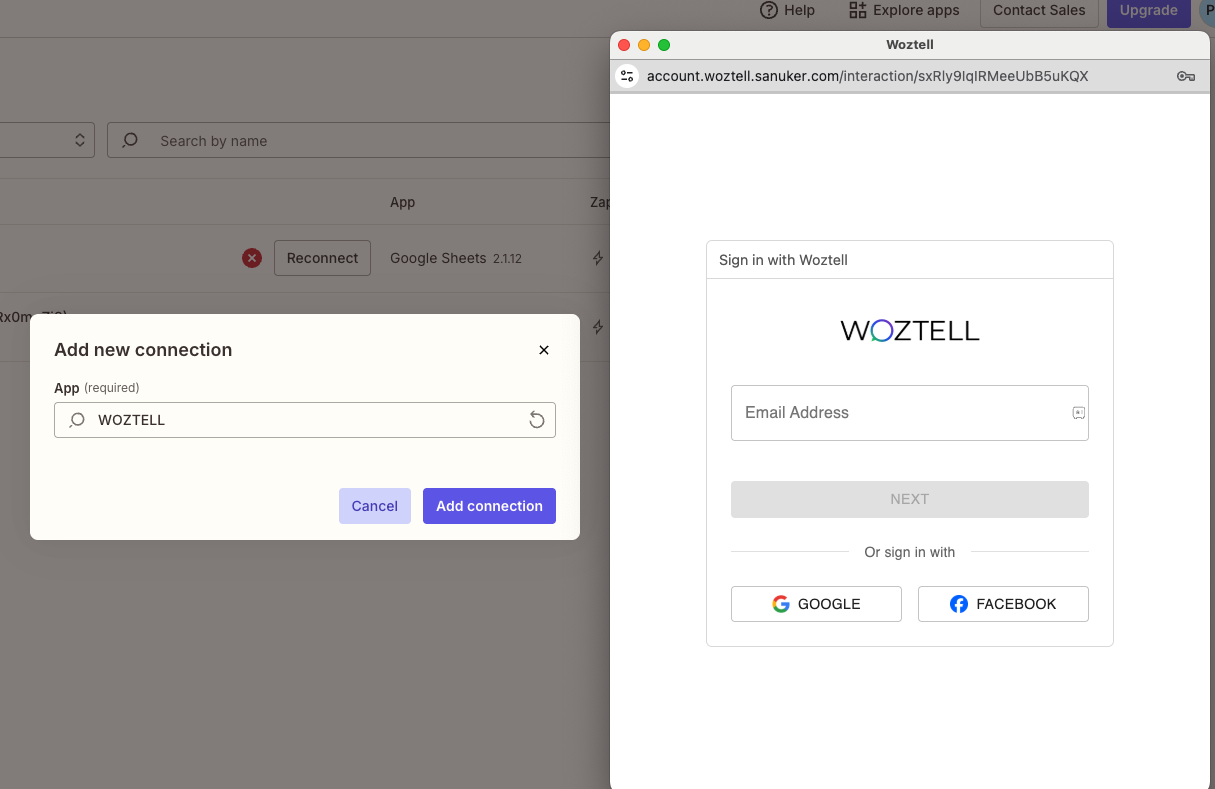1215x789 pixels.
Task: Click the password key icon in address bar
Action: 1186,76
